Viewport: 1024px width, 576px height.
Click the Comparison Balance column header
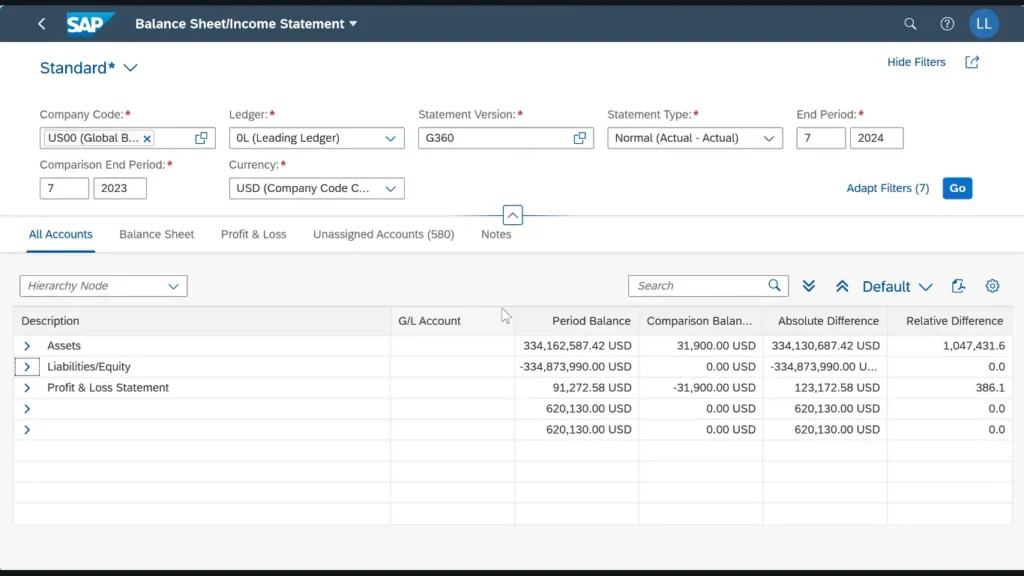pos(701,321)
